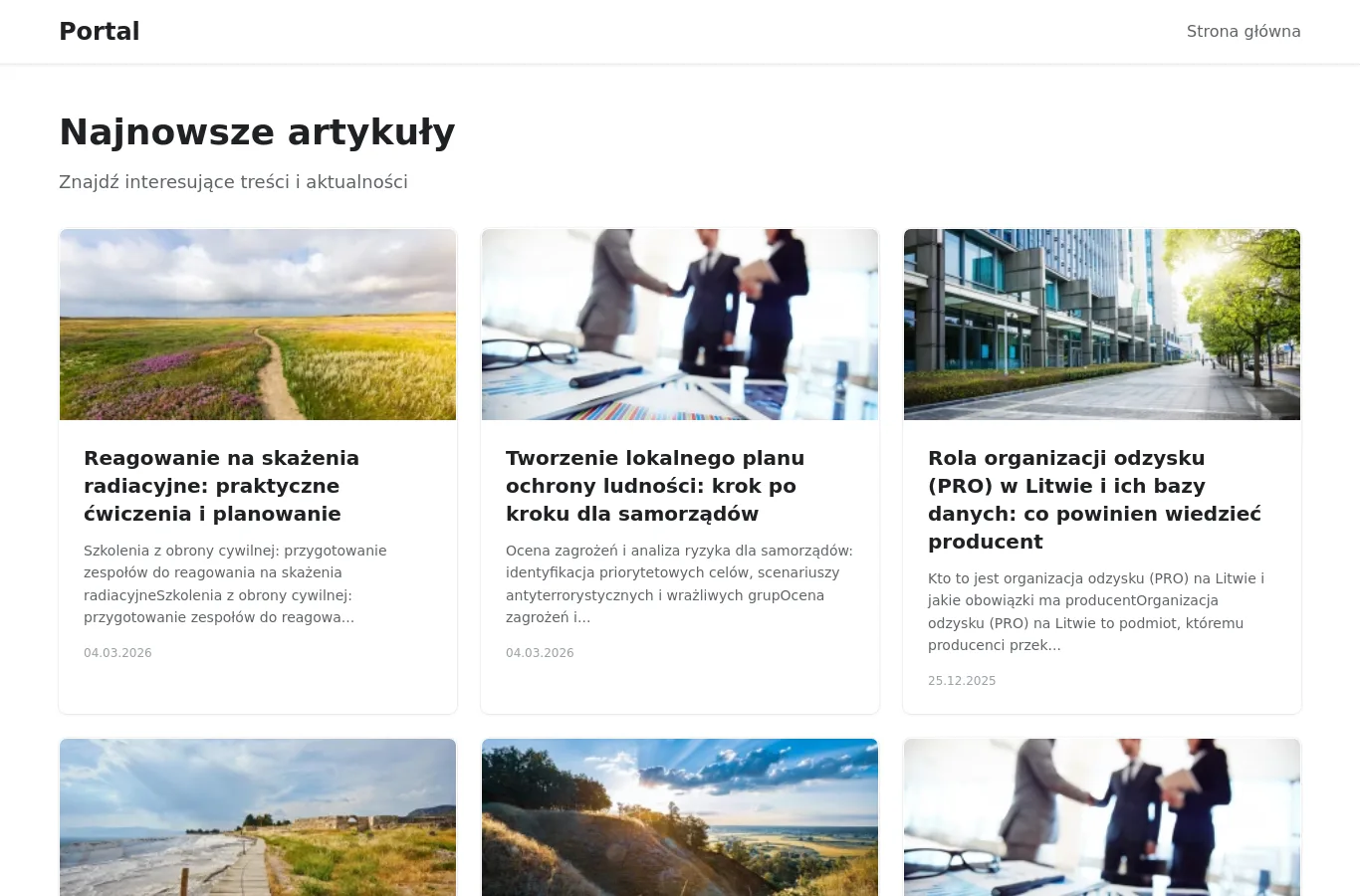This screenshot has height=896, width=1360.
Task: Click the date 25.12.2025
Action: (962, 681)
